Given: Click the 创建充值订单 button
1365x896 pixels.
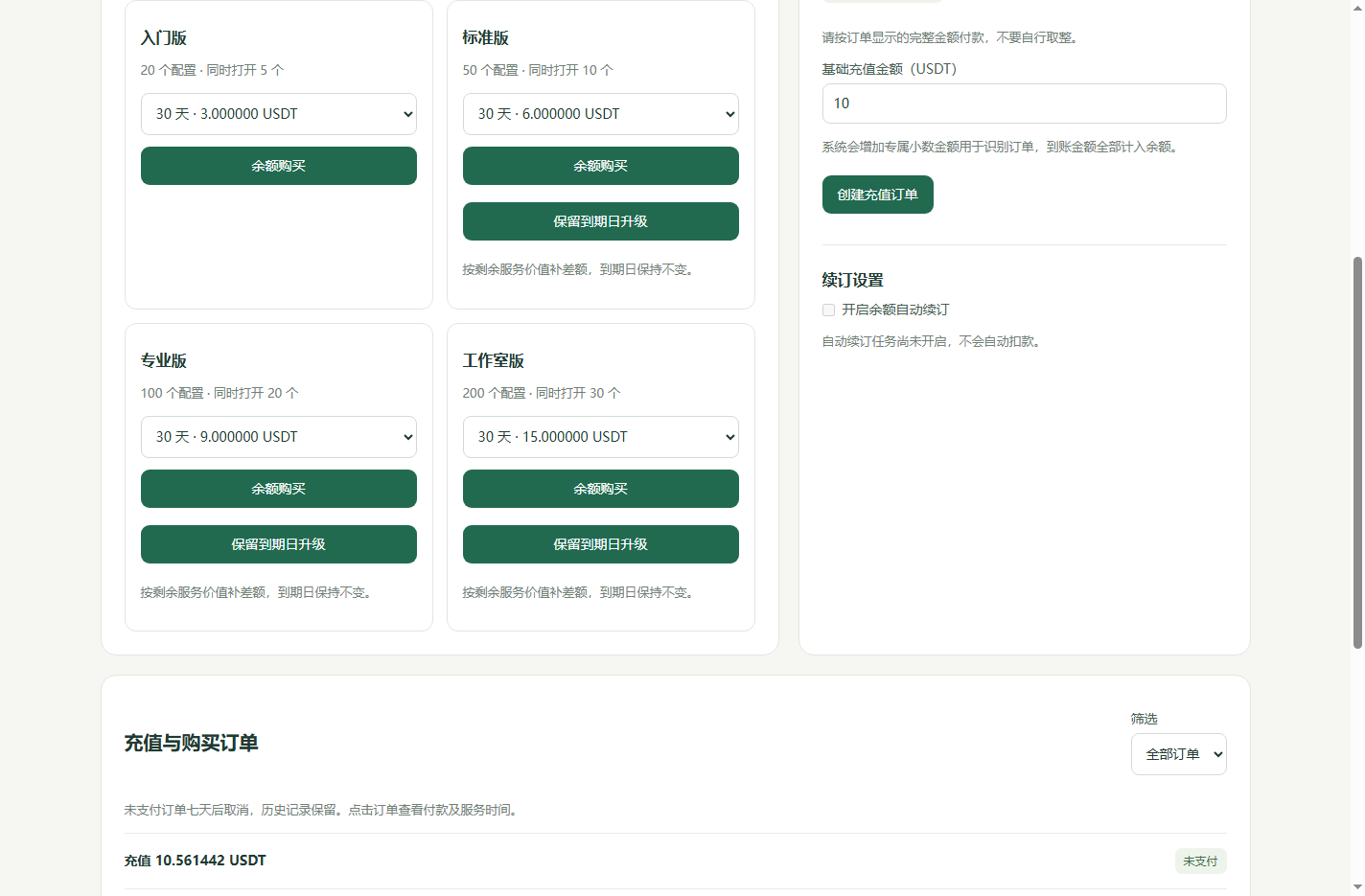Looking at the screenshot, I should coord(878,195).
